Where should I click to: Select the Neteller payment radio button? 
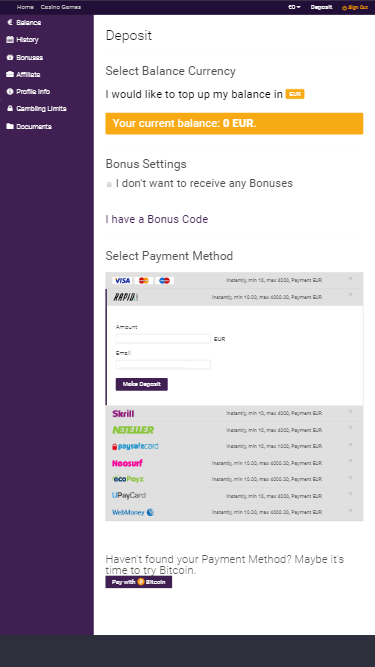(x=351, y=428)
